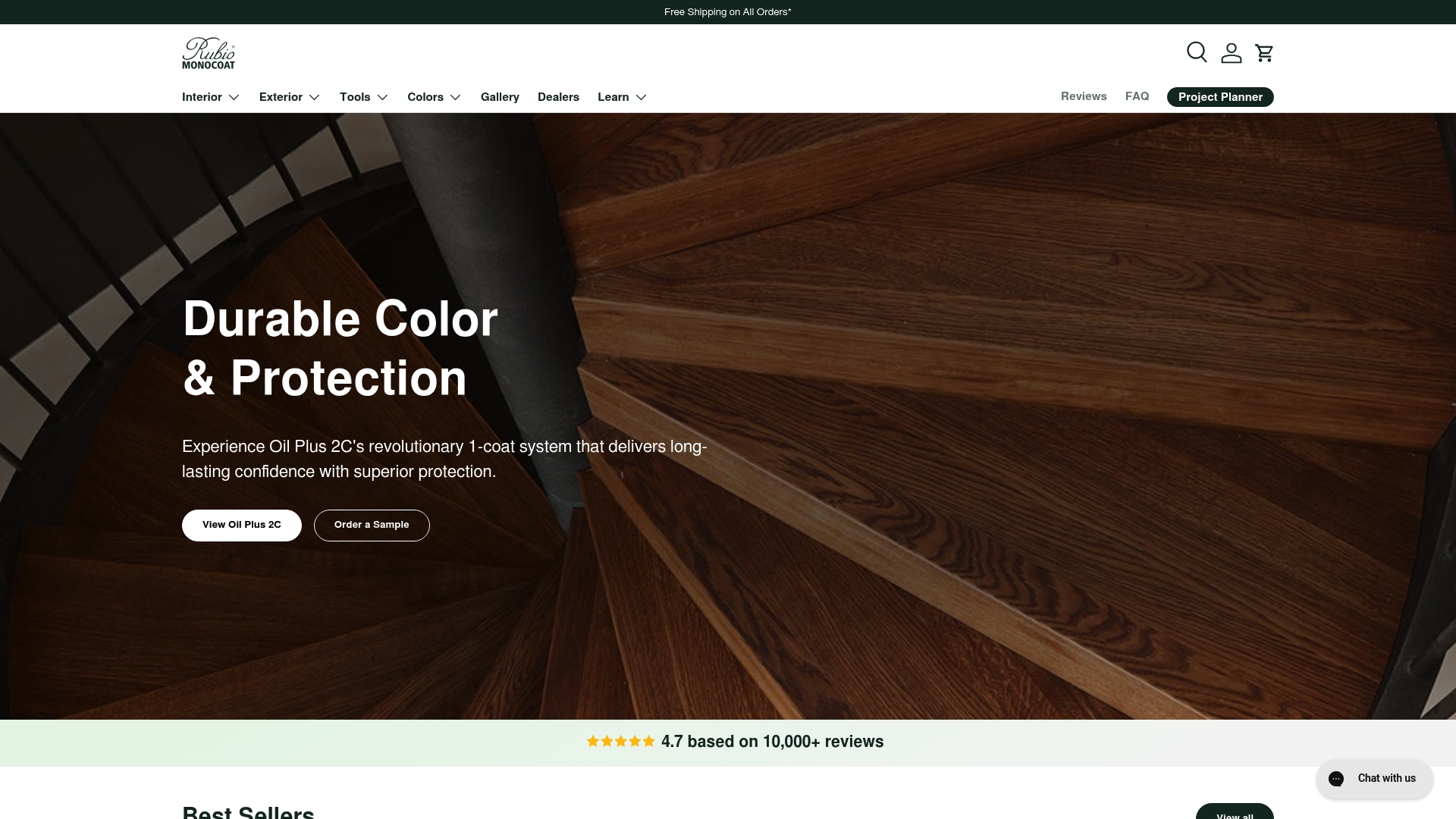Click Order a Sample
1456x819 pixels.
tap(372, 525)
